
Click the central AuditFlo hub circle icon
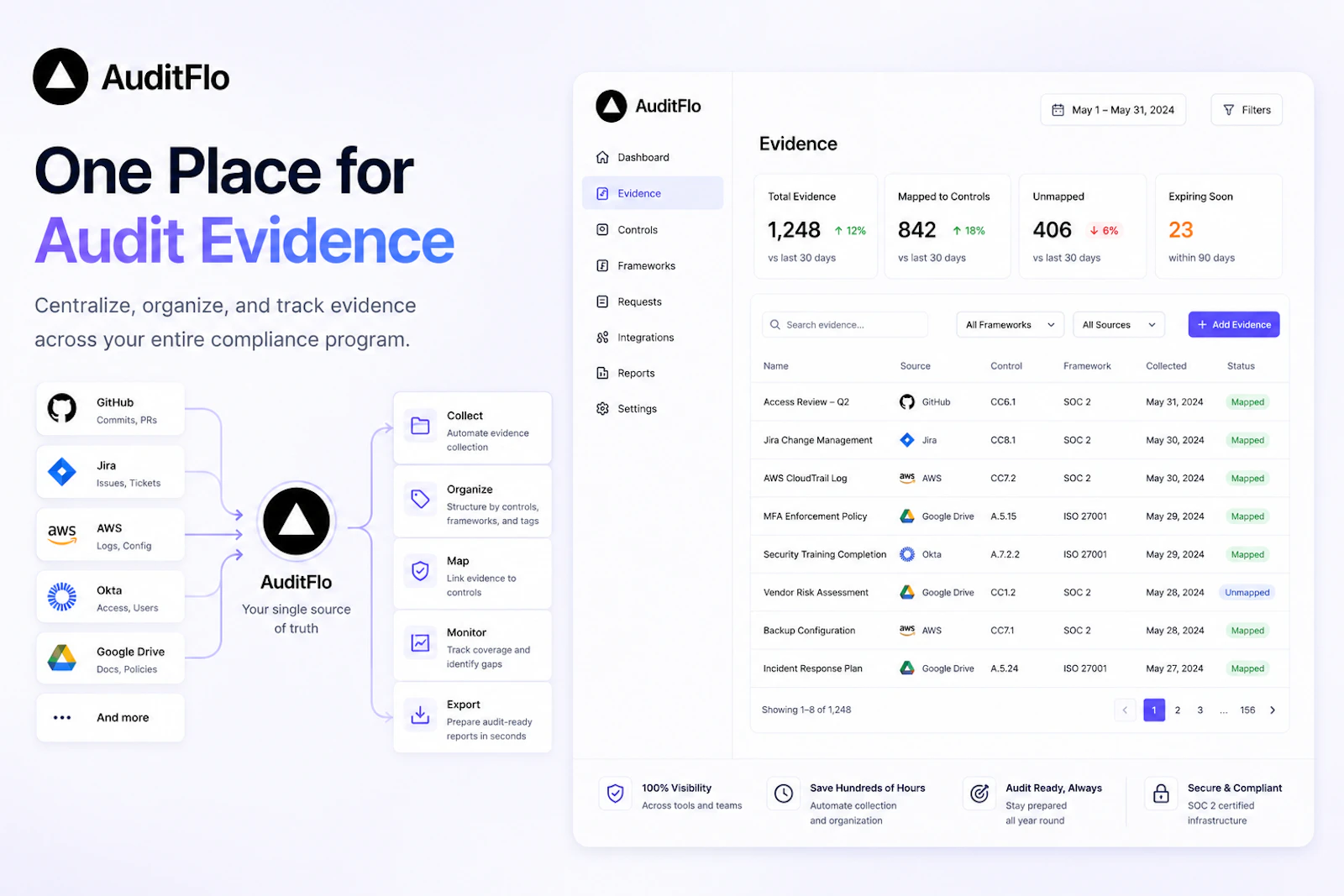point(297,521)
